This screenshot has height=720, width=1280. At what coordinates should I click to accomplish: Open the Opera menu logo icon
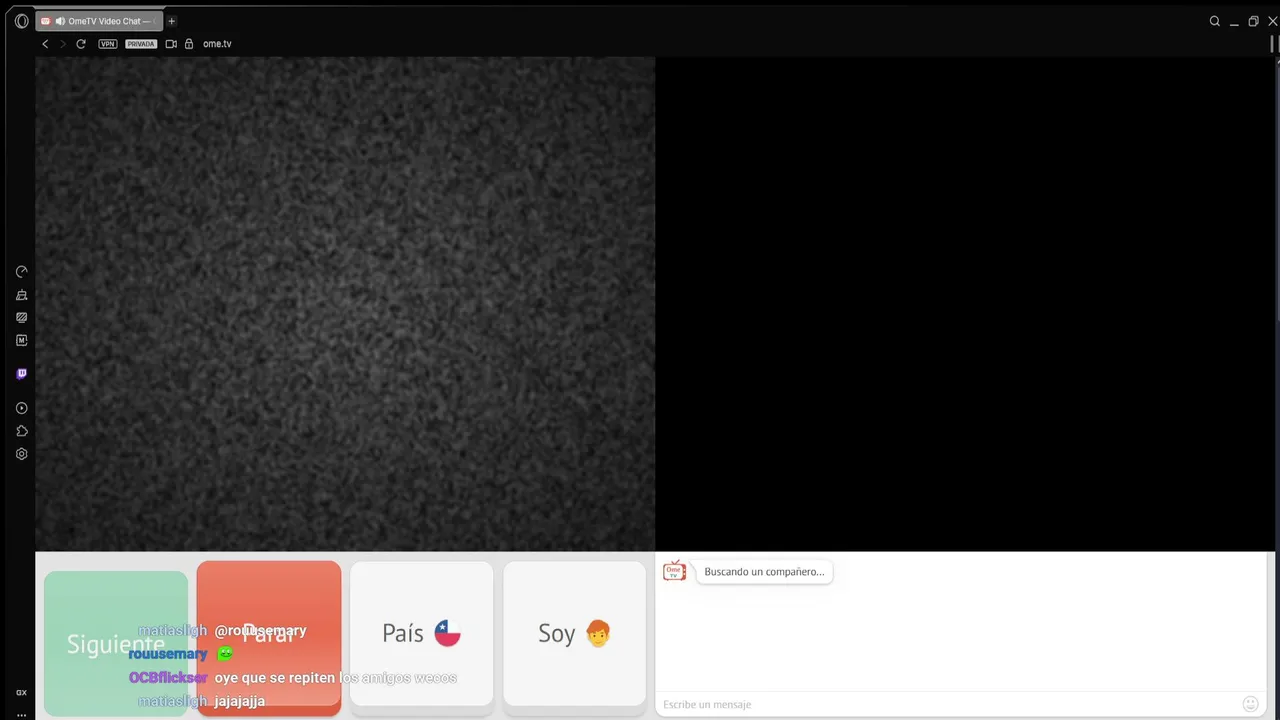[x=21, y=21]
